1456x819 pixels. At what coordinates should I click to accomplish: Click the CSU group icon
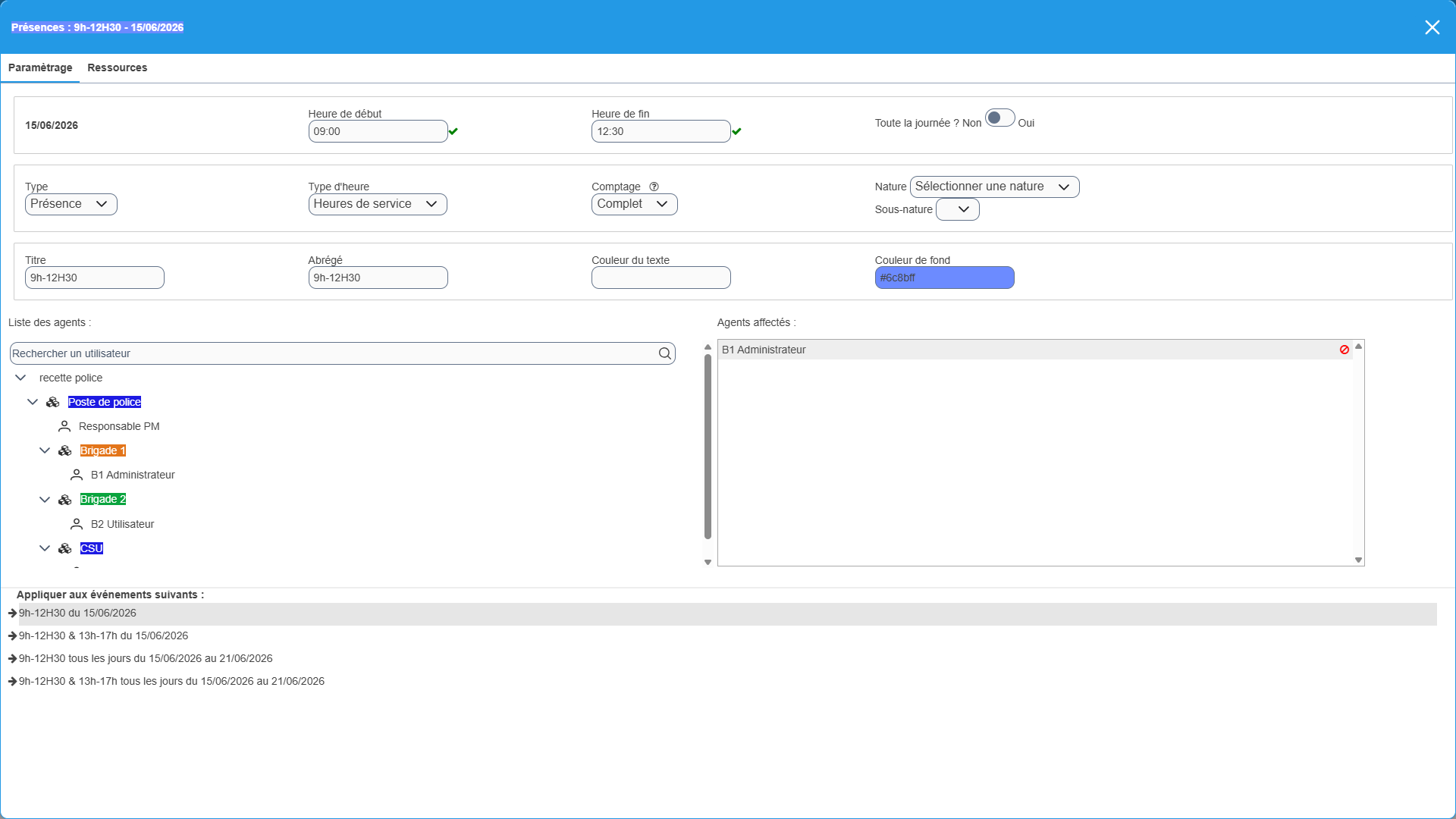[65, 548]
